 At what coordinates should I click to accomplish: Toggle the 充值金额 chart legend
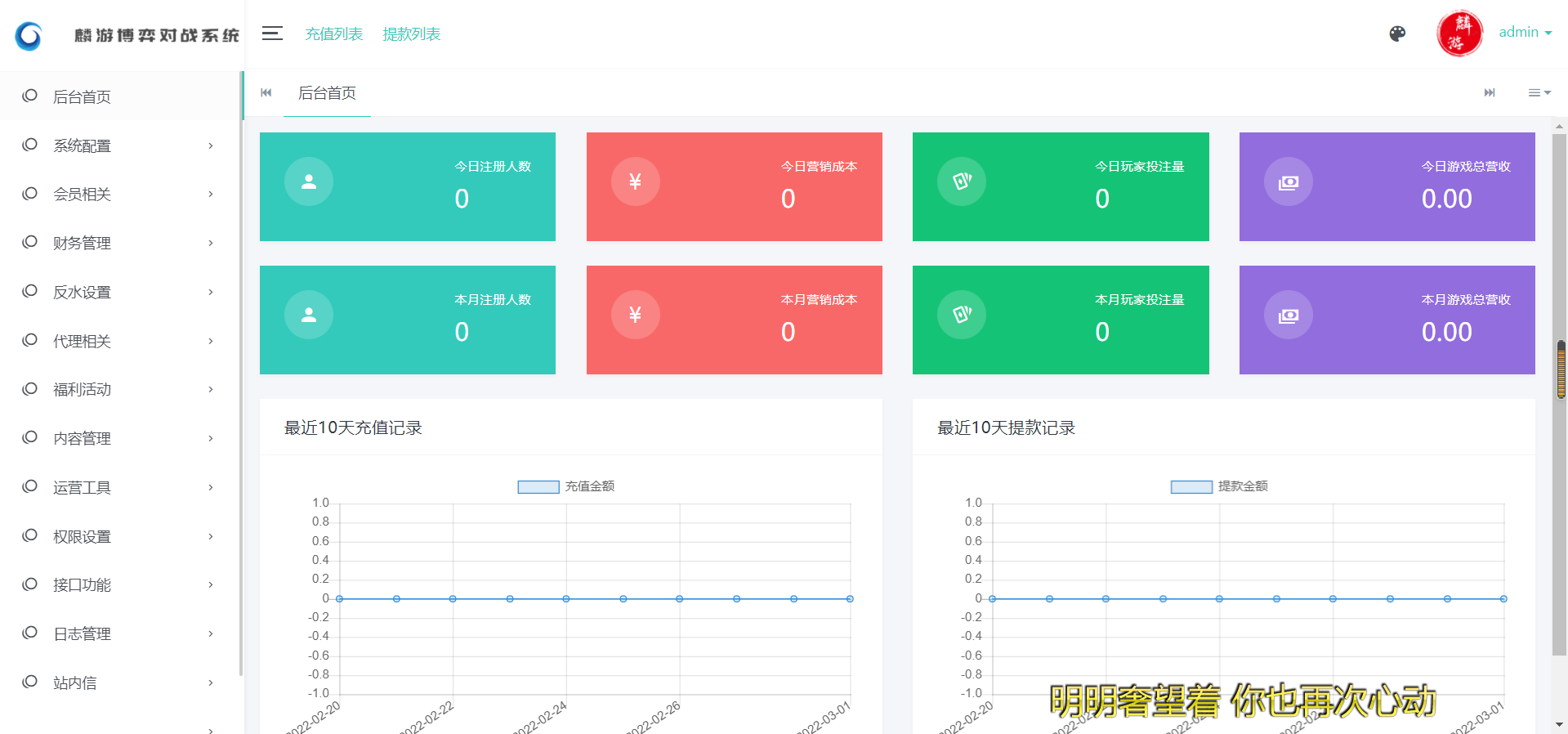tap(566, 486)
